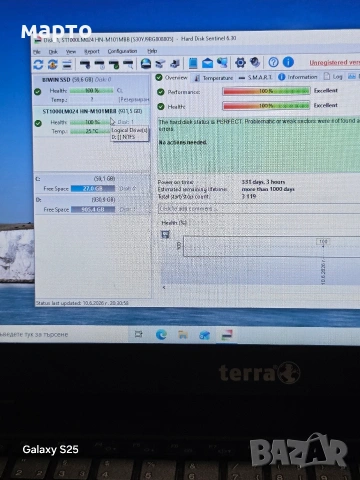Click the Unregistered version link
360x480 pixels.
click(x=334, y=62)
